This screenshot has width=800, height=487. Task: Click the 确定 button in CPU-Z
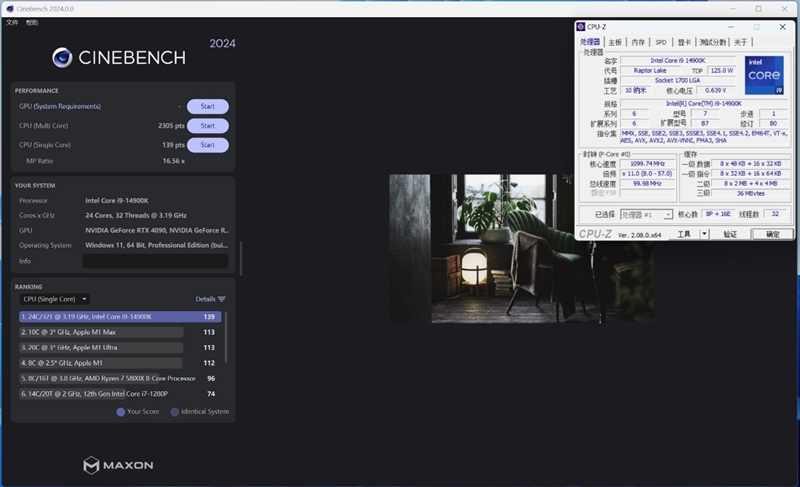(x=772, y=234)
